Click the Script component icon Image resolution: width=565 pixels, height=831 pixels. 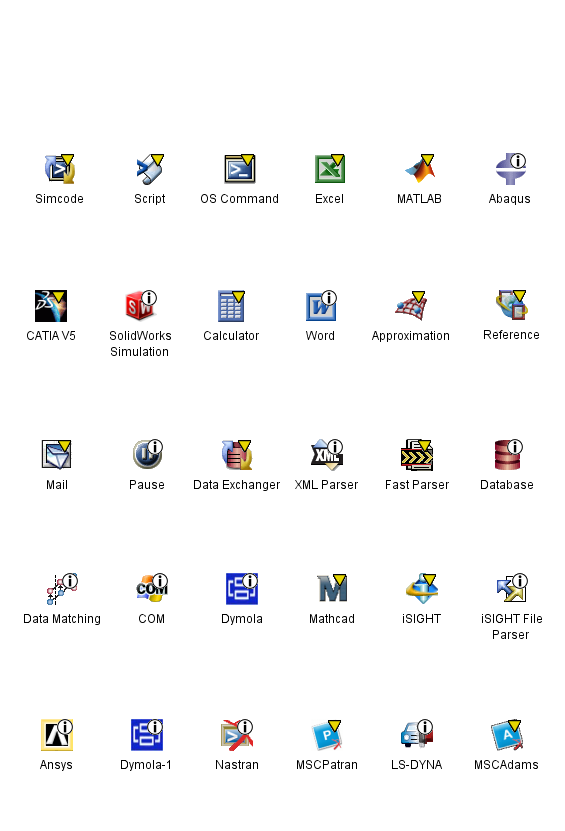(x=149, y=169)
